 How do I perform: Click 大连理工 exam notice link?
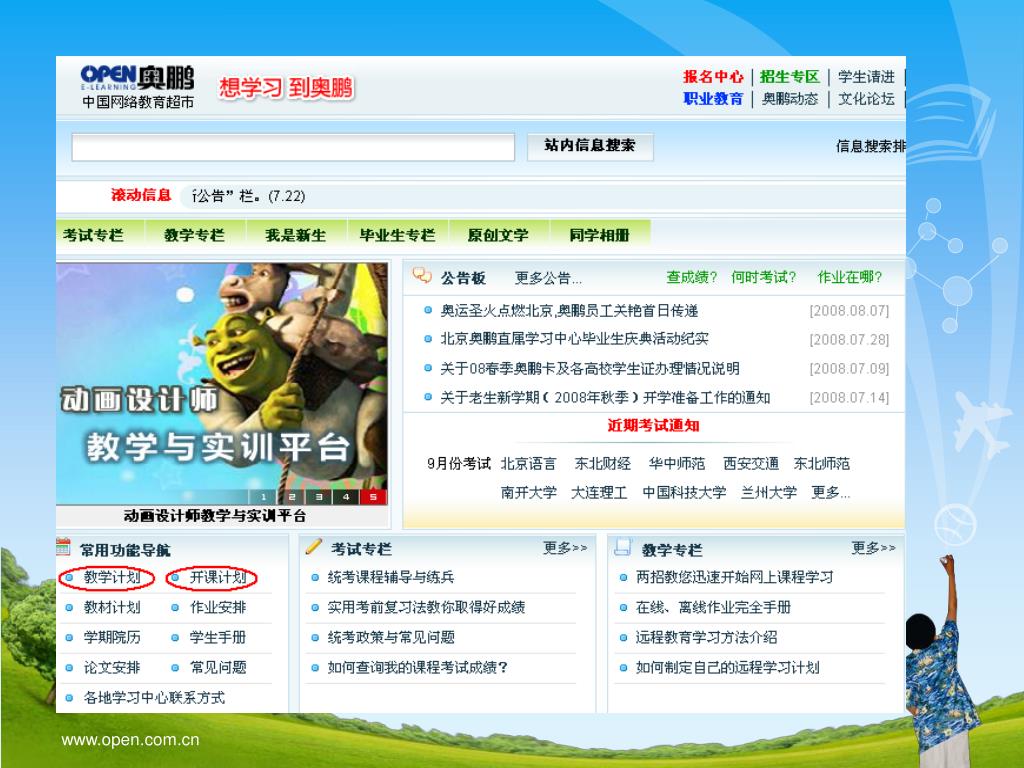[x=599, y=492]
